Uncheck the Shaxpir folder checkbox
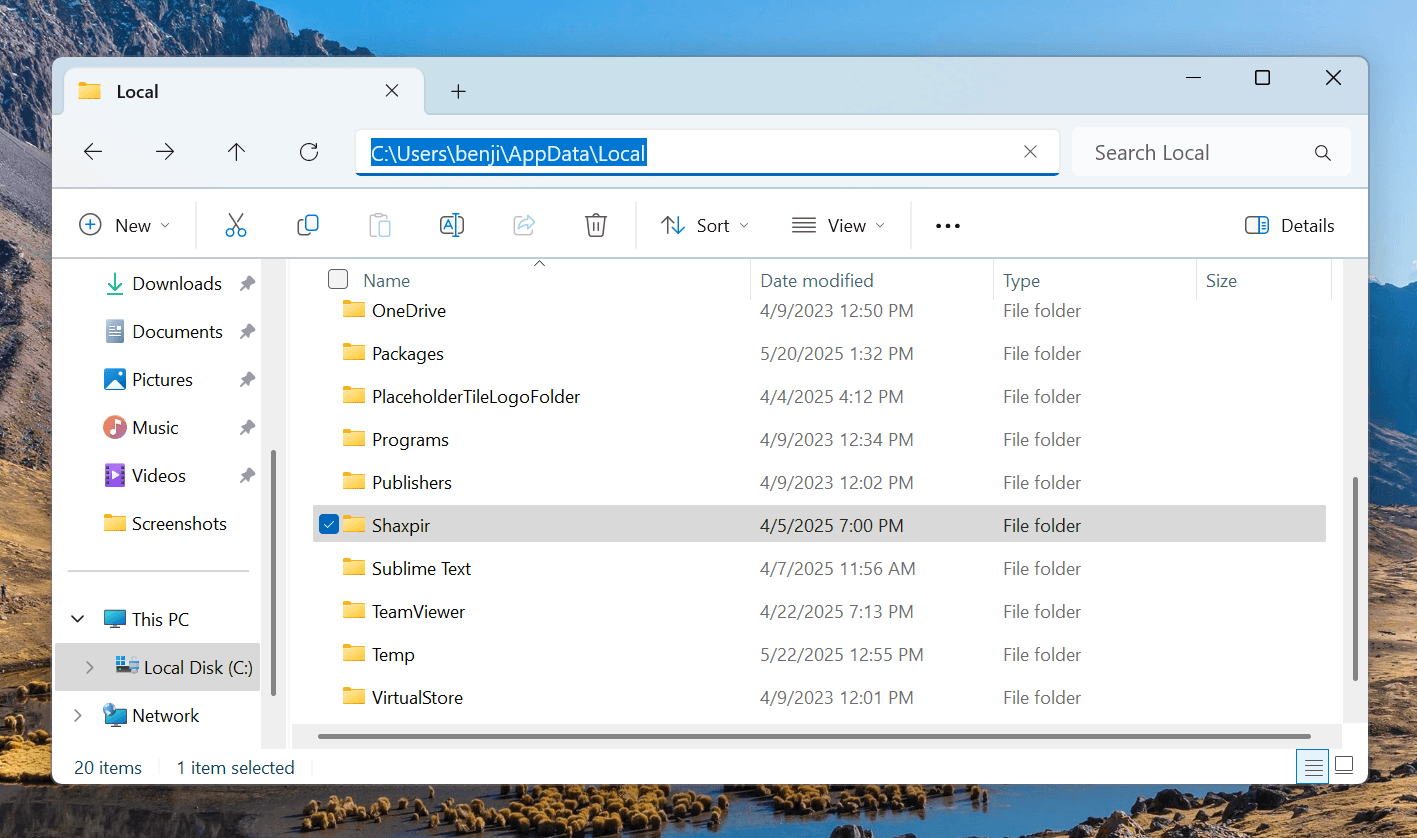 pos(329,524)
